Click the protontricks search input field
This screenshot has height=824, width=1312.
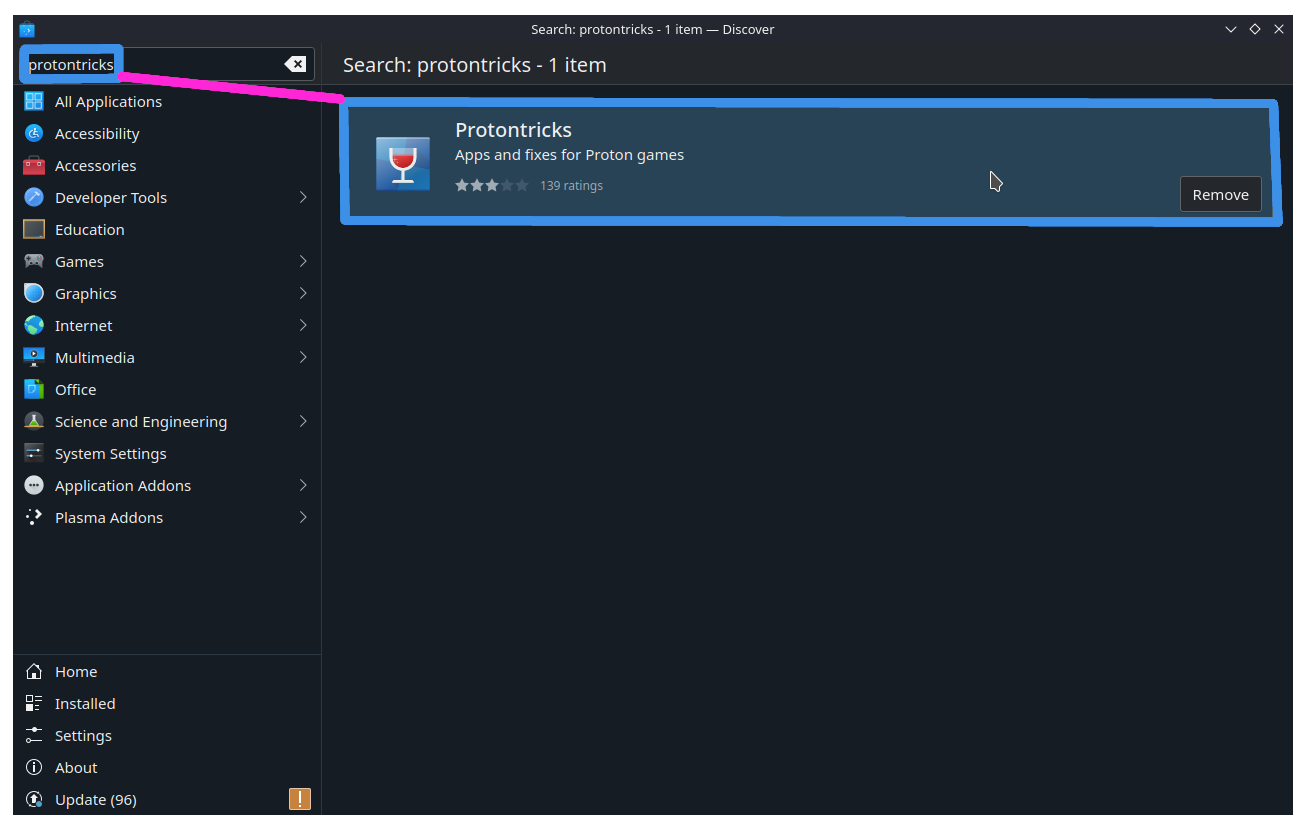[167, 64]
